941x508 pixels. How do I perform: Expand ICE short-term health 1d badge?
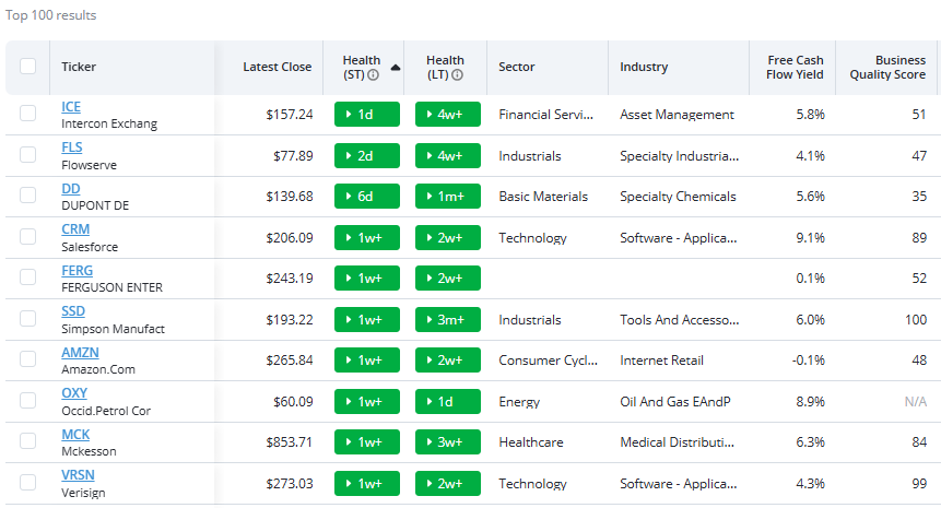tap(367, 114)
